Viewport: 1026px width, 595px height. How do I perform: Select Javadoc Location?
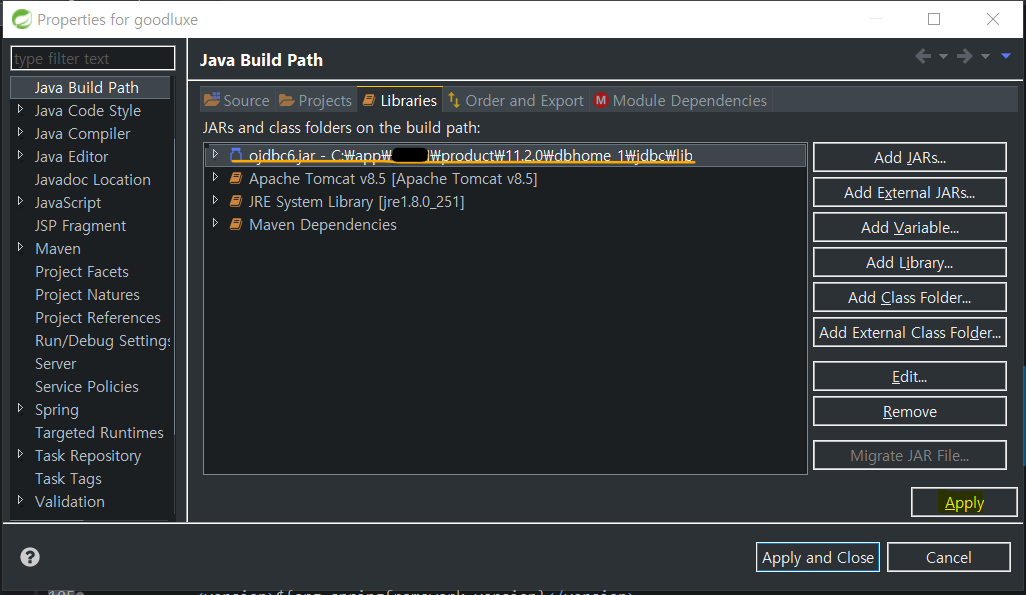tap(92, 179)
